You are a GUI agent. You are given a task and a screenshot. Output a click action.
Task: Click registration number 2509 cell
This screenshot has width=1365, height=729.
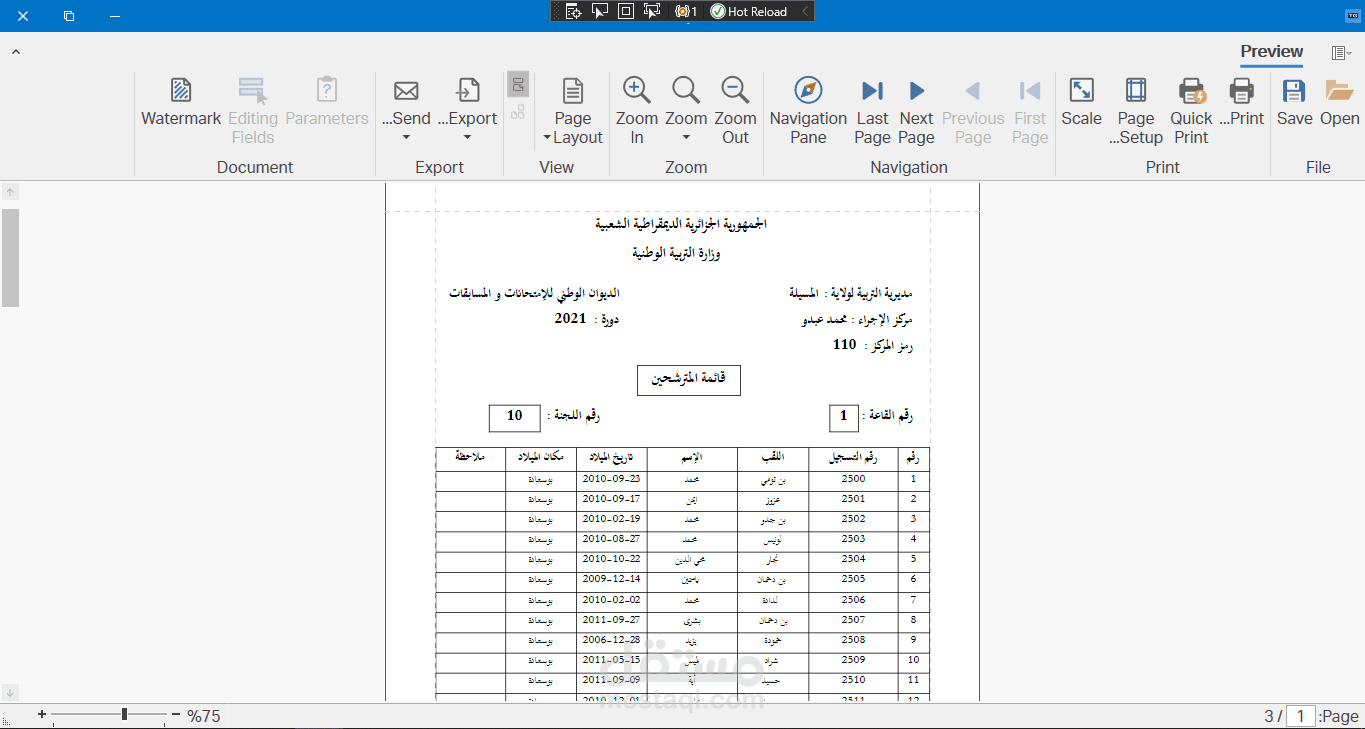[x=853, y=660]
